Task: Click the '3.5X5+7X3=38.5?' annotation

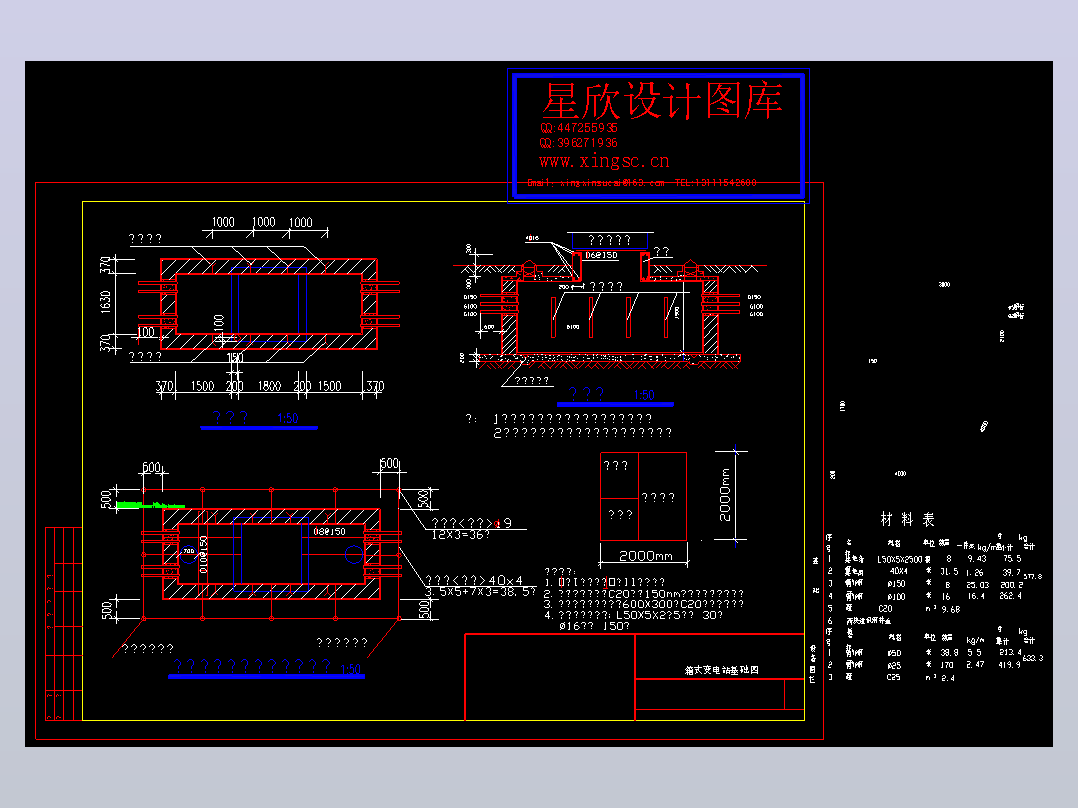Action: coord(480,591)
